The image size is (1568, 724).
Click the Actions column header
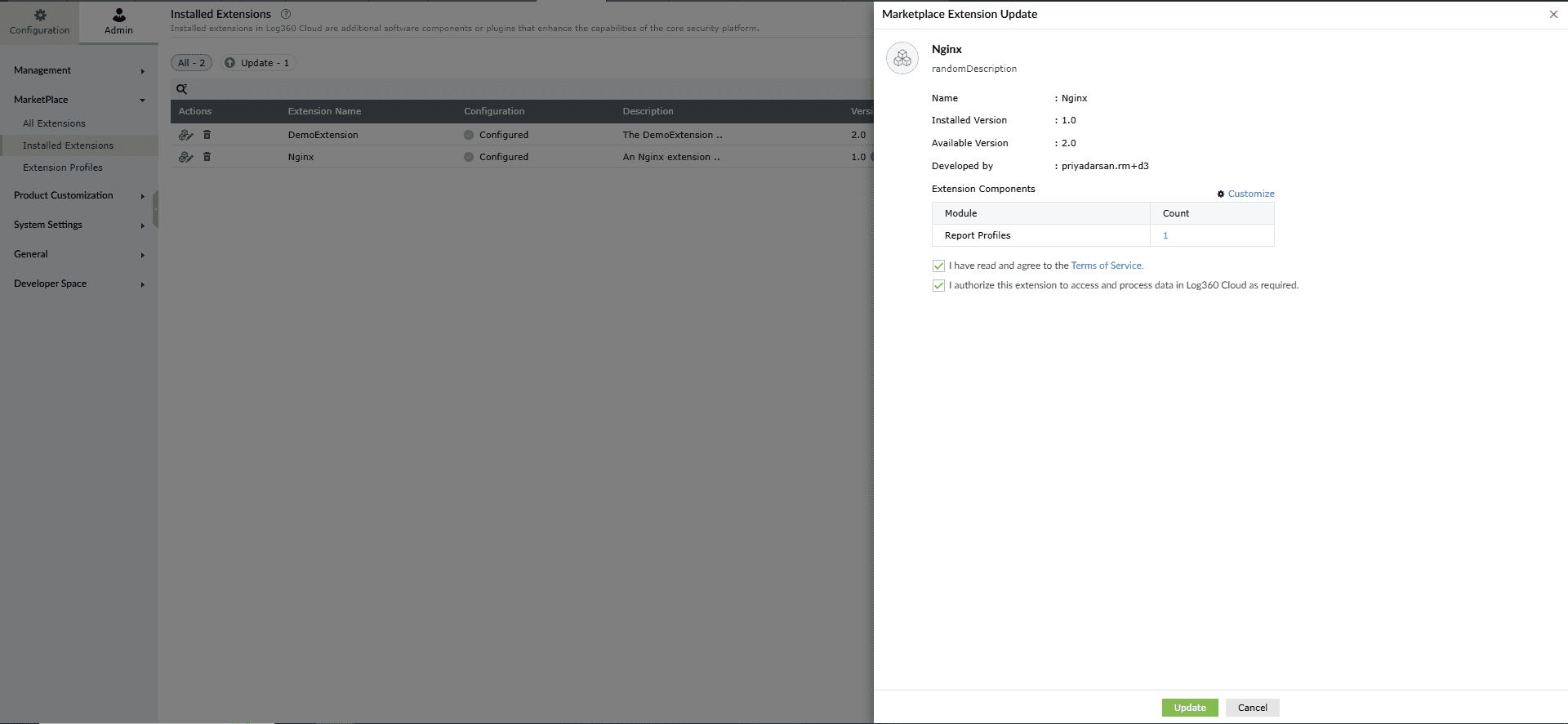point(195,111)
